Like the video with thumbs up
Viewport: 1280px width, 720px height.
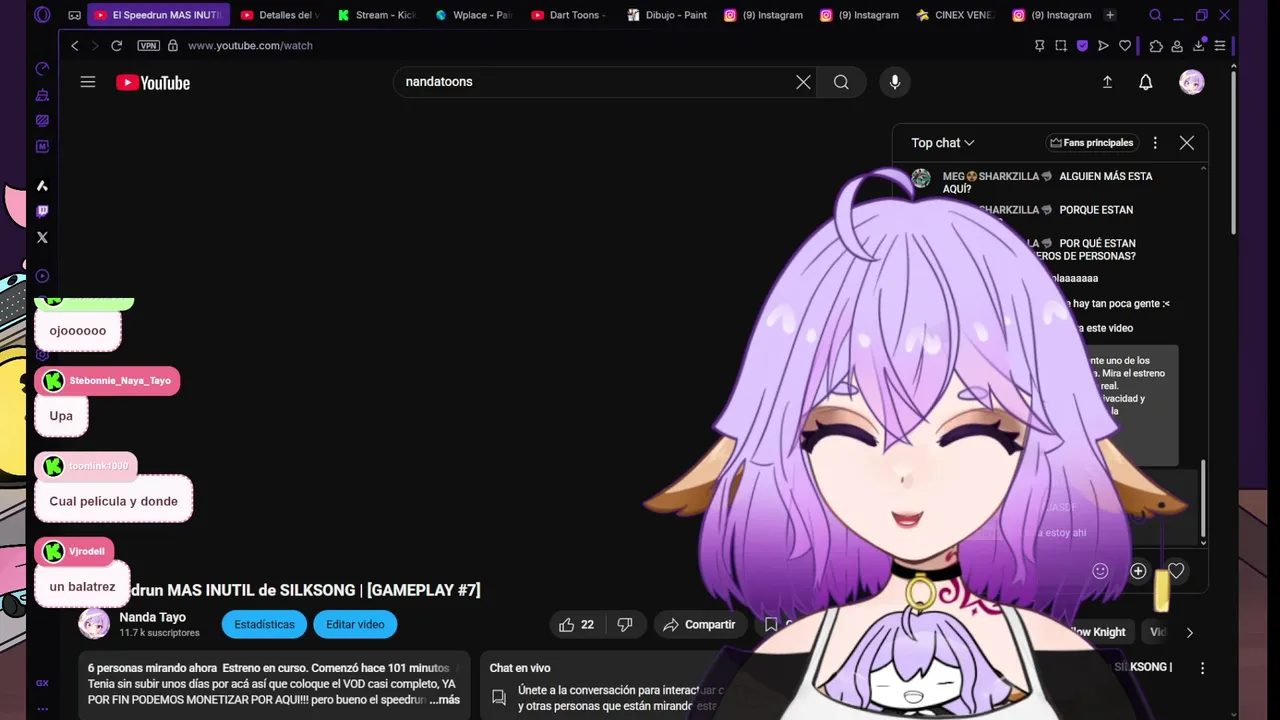[x=577, y=624]
